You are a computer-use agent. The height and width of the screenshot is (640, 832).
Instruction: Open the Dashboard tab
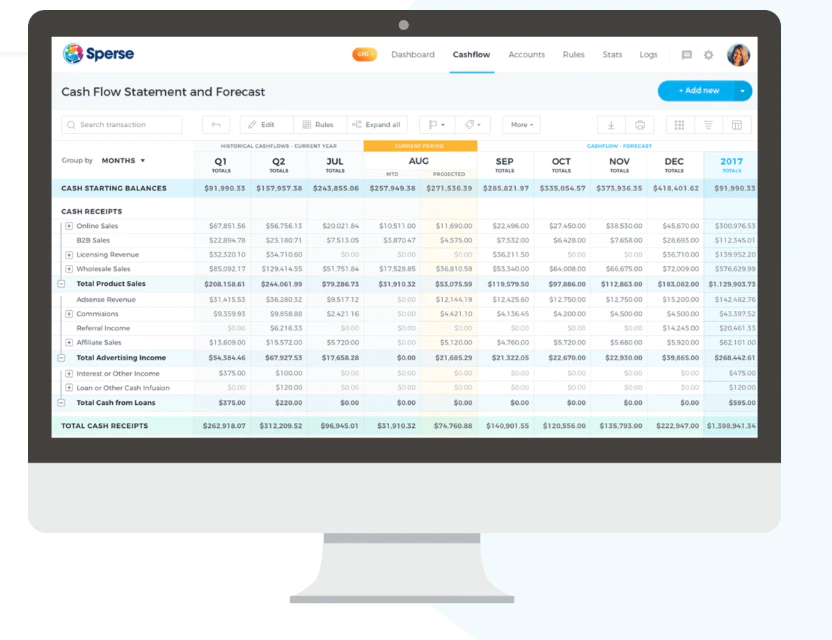pos(412,54)
